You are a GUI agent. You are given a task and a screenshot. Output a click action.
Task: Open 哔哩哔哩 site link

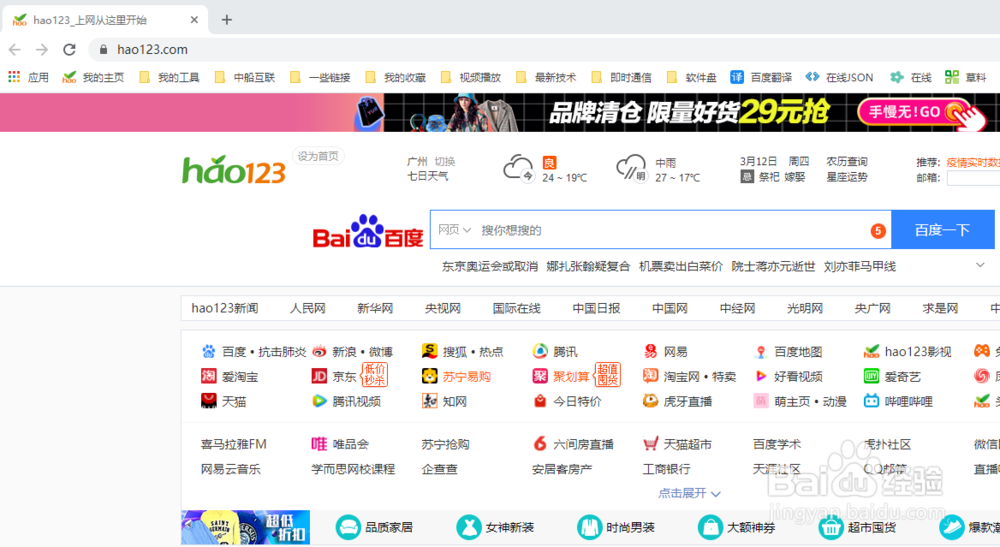coord(898,401)
